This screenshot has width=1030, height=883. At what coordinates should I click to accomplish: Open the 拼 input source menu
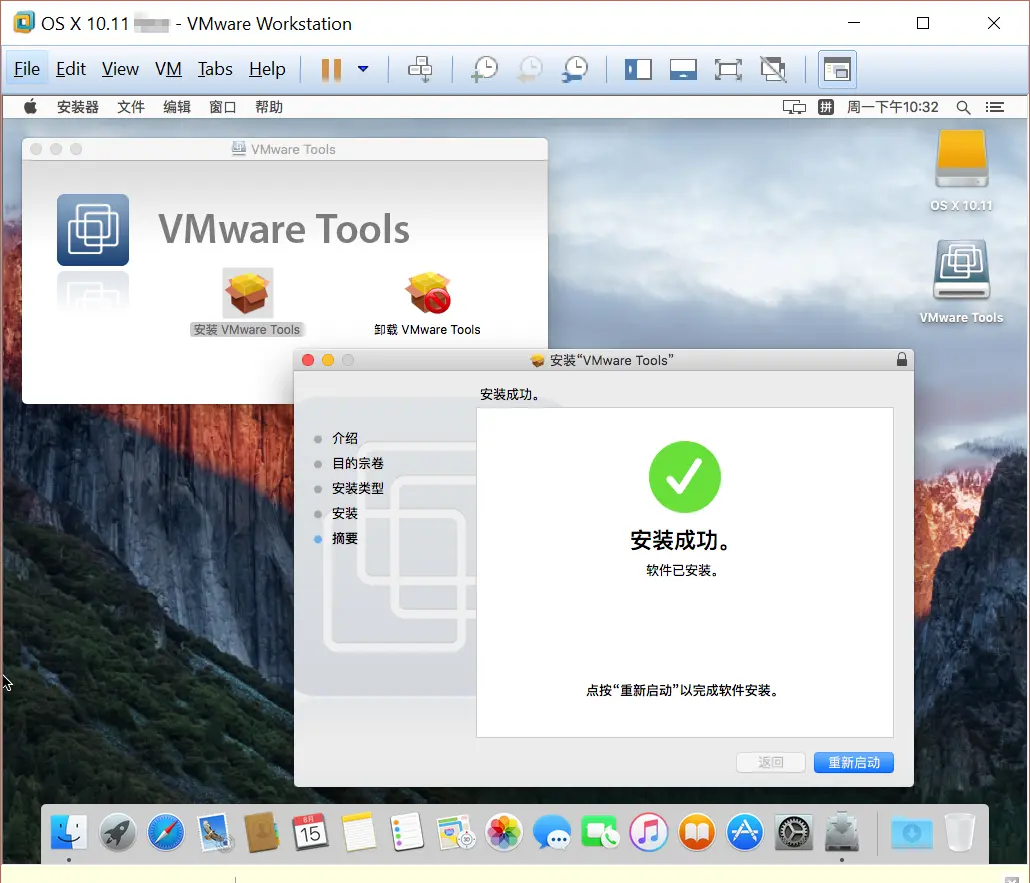(826, 107)
